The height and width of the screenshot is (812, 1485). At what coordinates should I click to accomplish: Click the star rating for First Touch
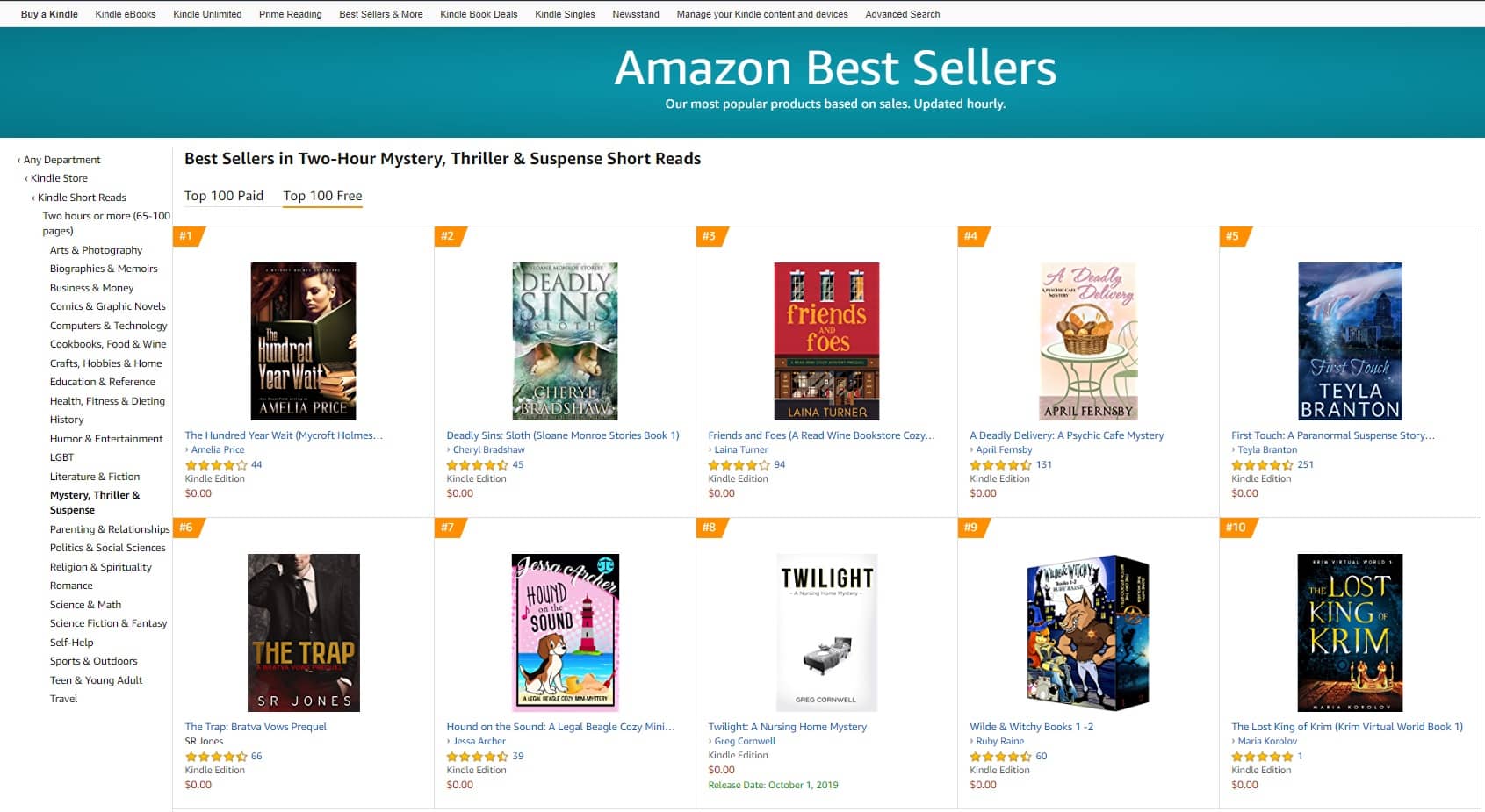1262,465
